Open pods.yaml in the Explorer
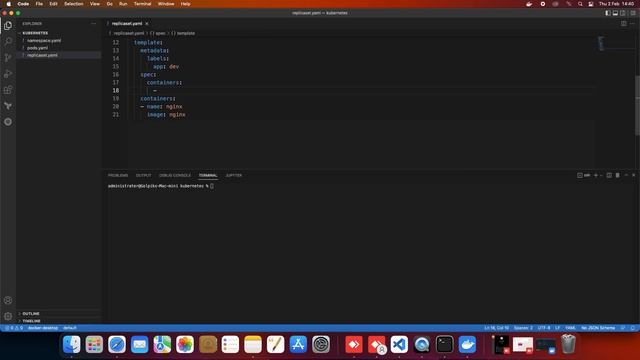The image size is (640, 360). pyautogui.click(x=38, y=48)
